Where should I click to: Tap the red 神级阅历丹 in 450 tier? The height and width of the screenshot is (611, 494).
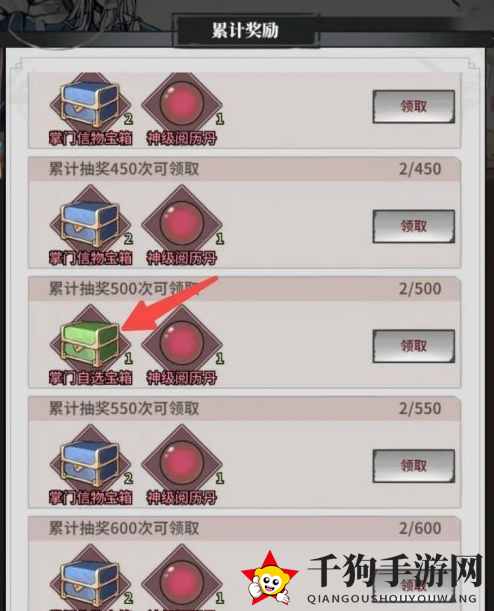coord(182,223)
